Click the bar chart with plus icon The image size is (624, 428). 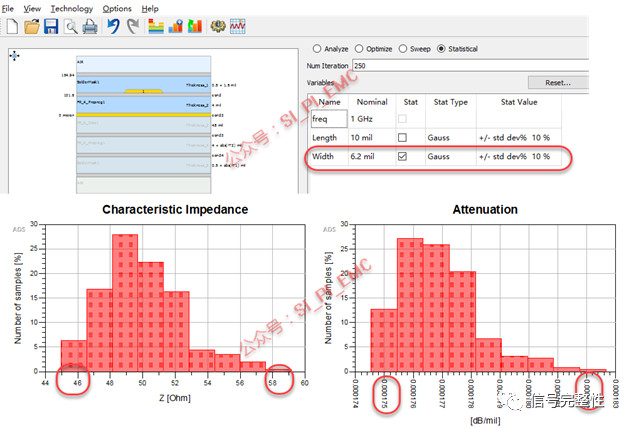(176, 26)
